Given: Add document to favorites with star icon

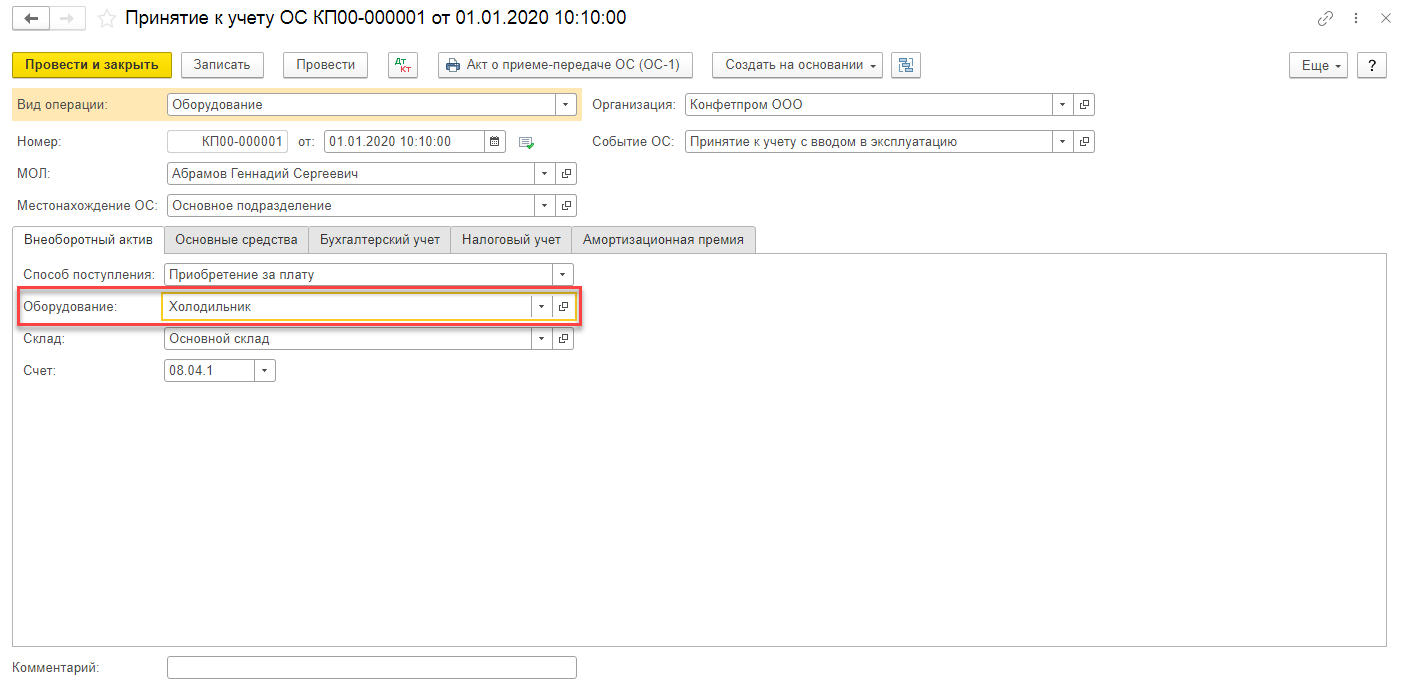Looking at the screenshot, I should [106, 19].
